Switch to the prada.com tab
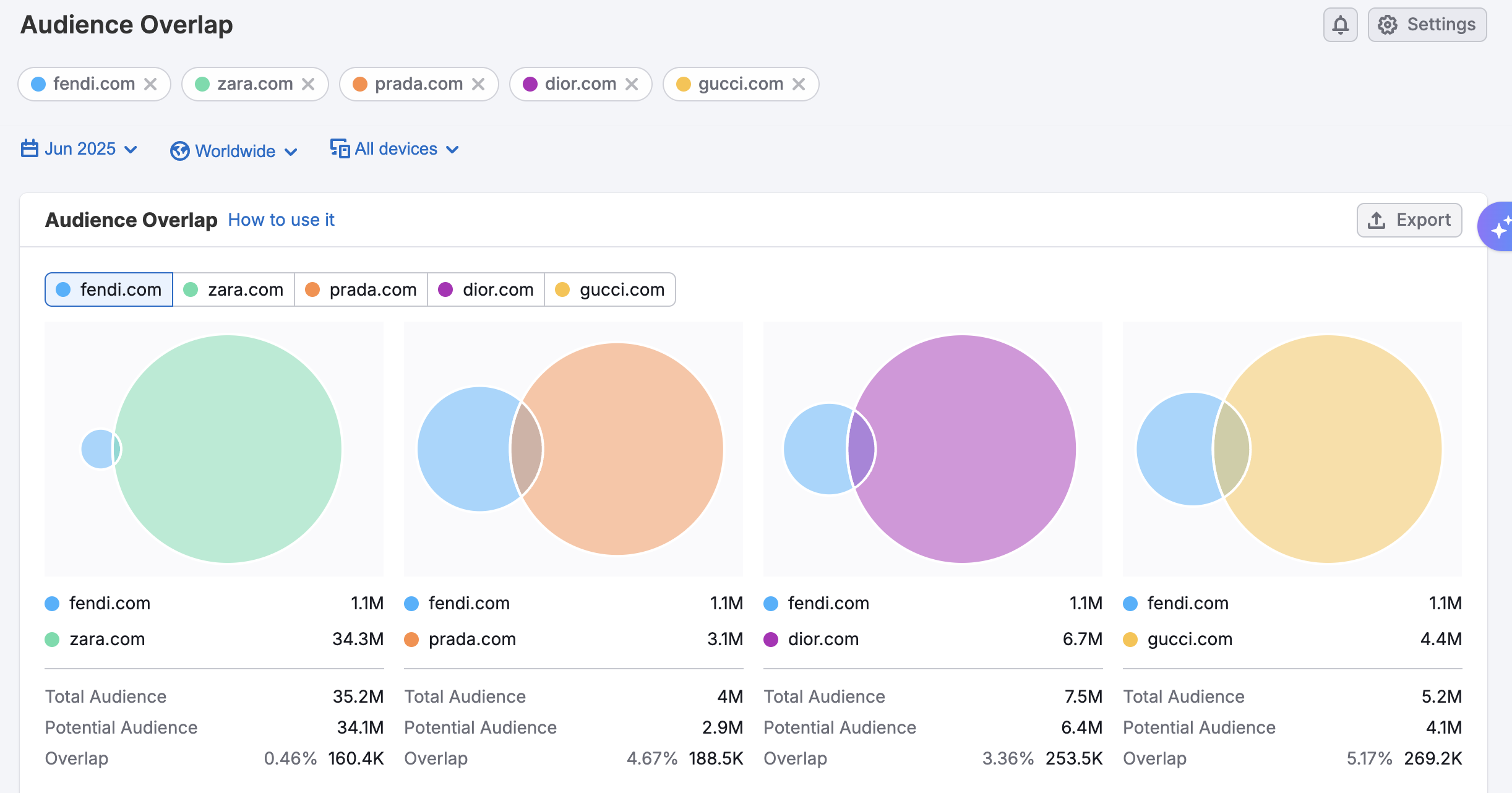 361,289
